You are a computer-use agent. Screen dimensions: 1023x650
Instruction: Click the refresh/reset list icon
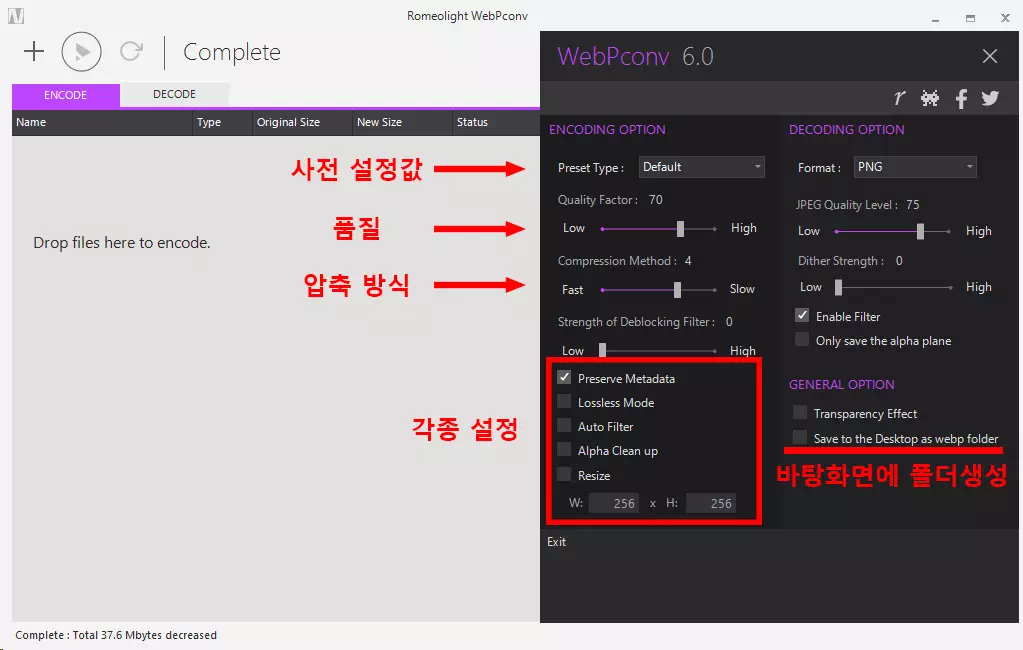click(131, 51)
